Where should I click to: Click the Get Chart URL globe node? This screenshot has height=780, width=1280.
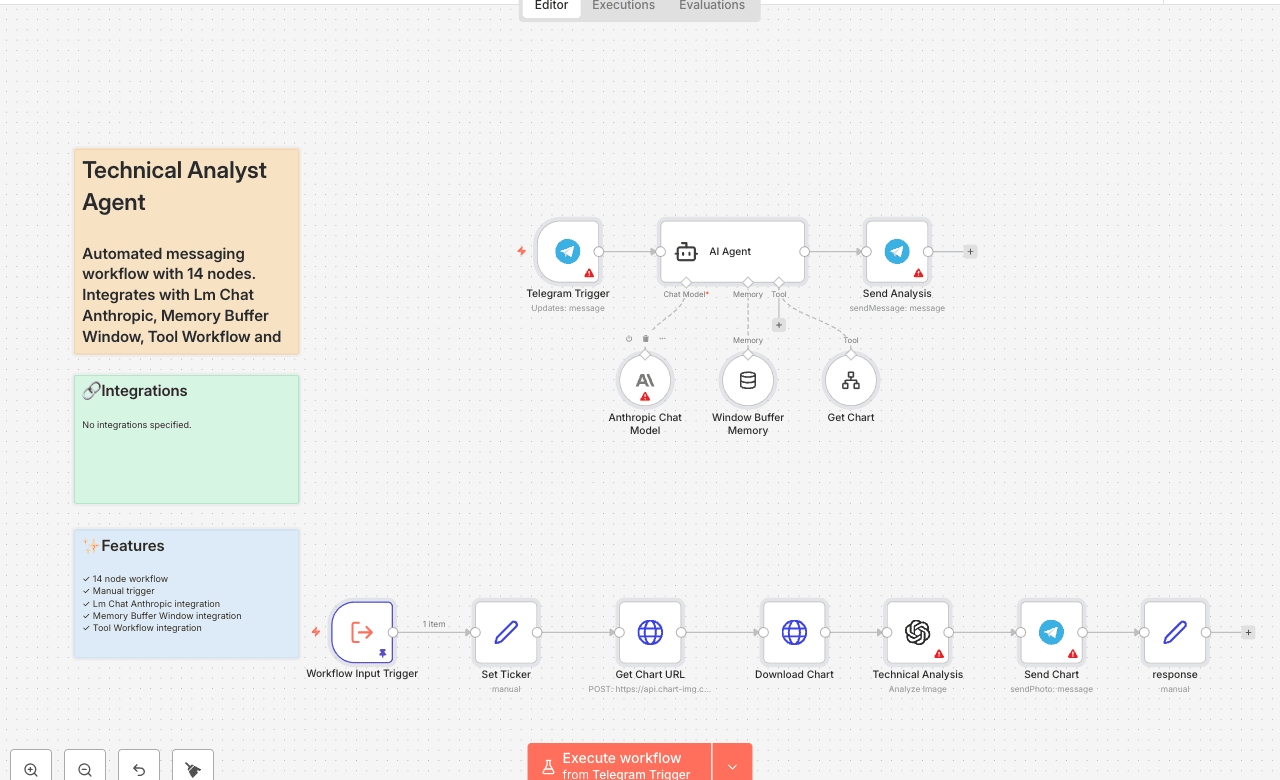click(650, 632)
